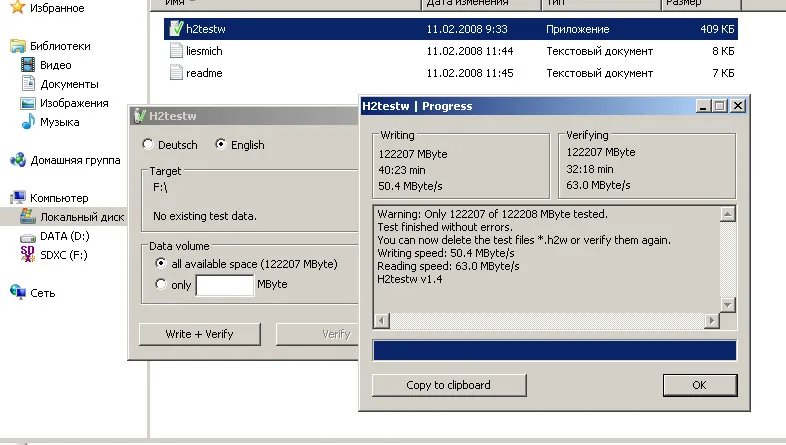Open SDXC (F:) drive label
This screenshot has width=786, height=445.
click(64, 255)
